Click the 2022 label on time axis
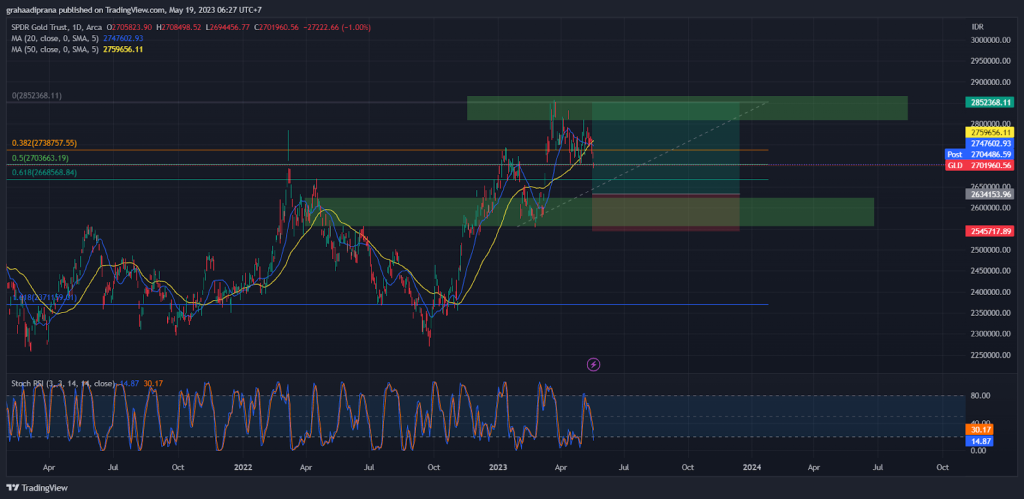The height and width of the screenshot is (499, 1024). pos(242,468)
